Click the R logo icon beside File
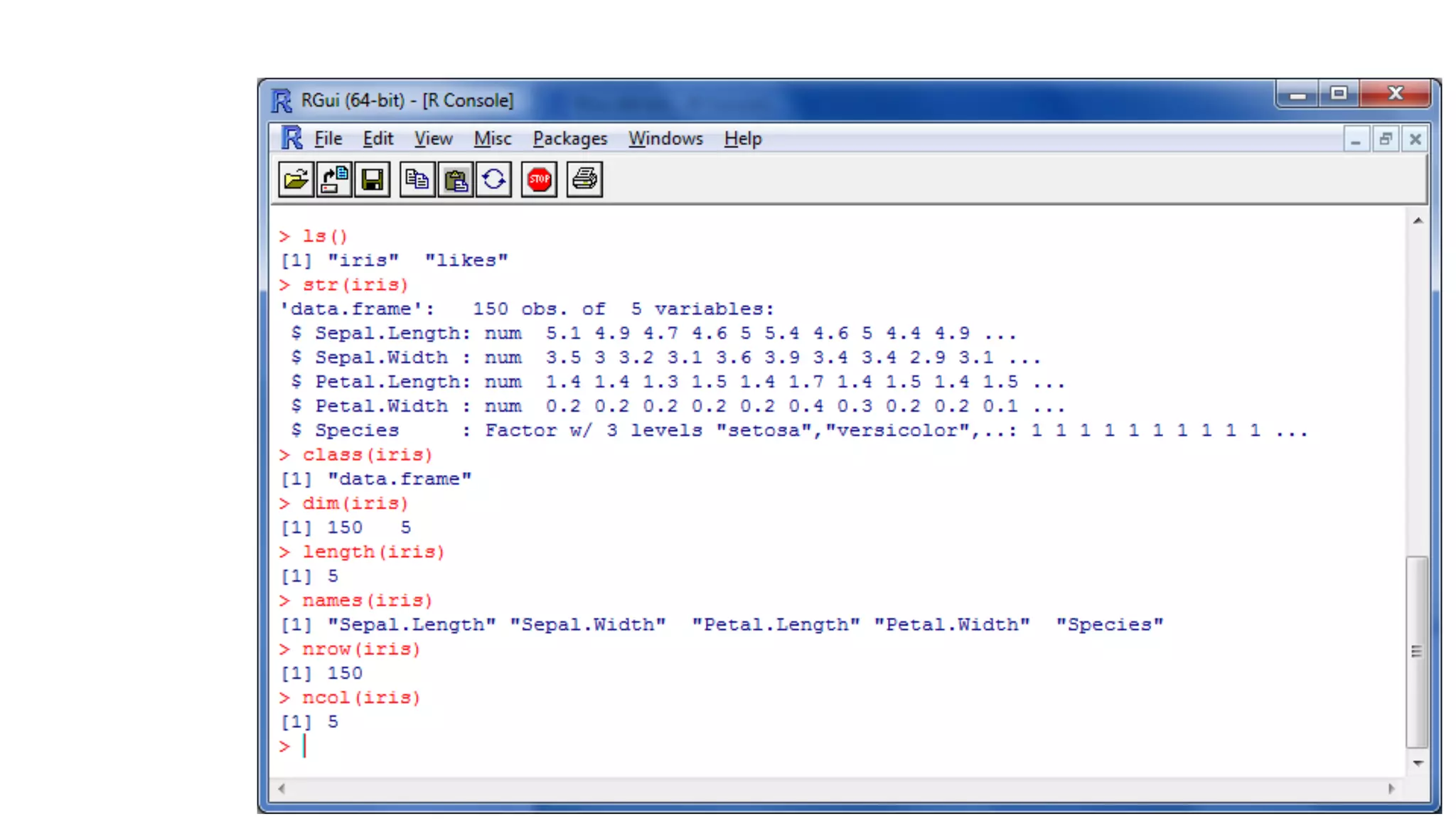Image resolution: width=1456 pixels, height=819 pixels. click(x=291, y=138)
